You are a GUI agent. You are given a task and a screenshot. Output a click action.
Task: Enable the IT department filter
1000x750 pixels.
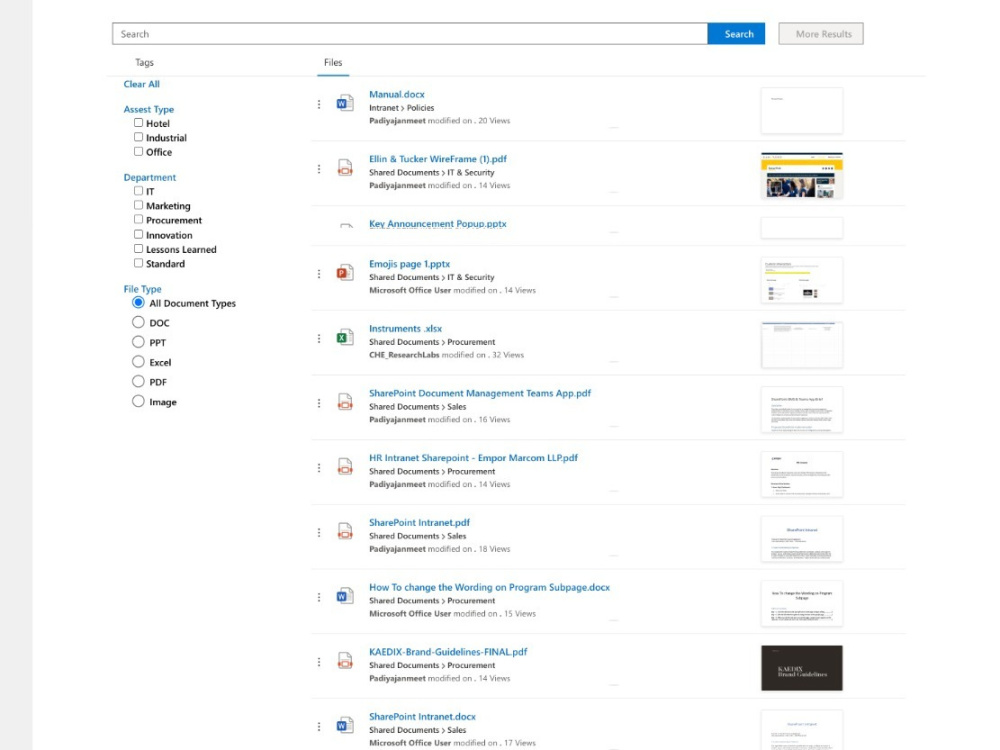click(x=138, y=191)
